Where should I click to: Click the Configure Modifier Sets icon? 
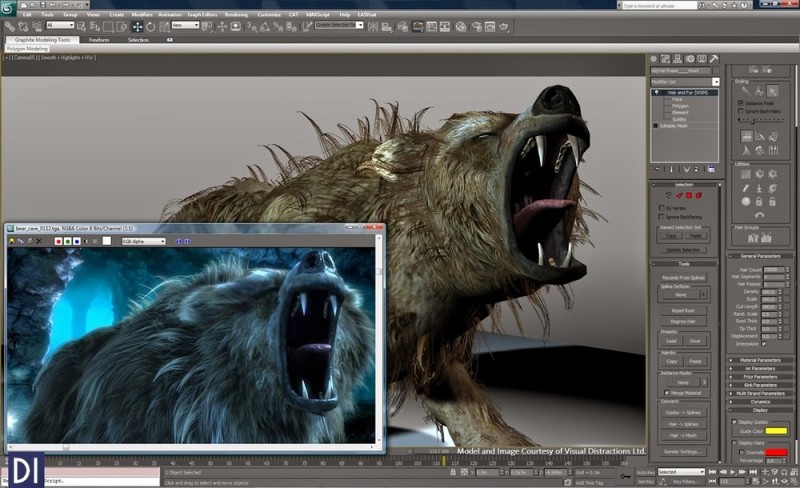point(711,169)
